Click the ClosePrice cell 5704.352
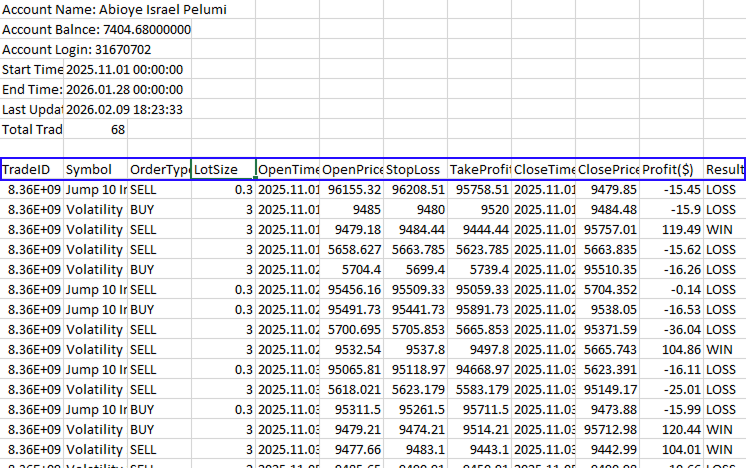 click(x=607, y=289)
